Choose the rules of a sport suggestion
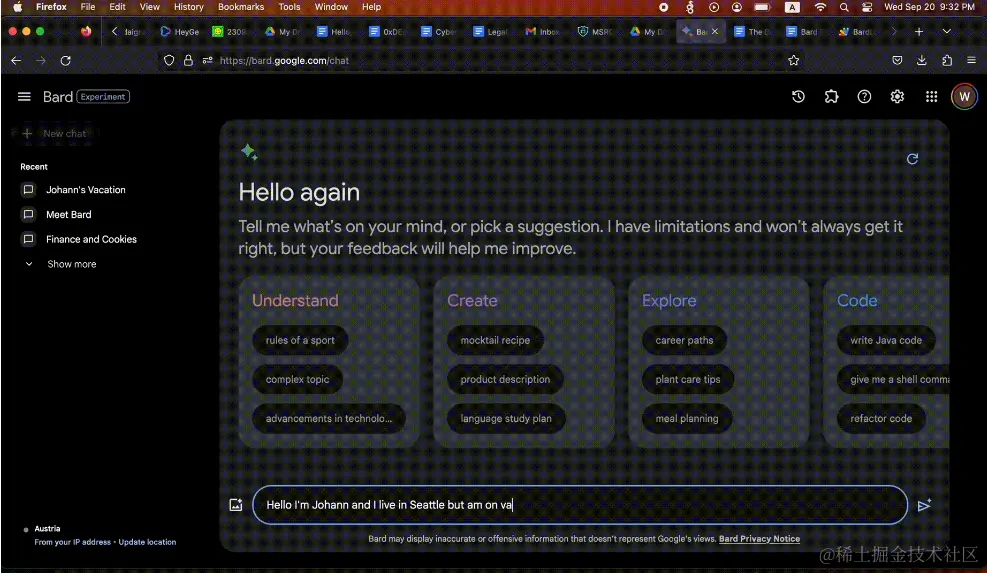987x573 pixels. [x=300, y=340]
